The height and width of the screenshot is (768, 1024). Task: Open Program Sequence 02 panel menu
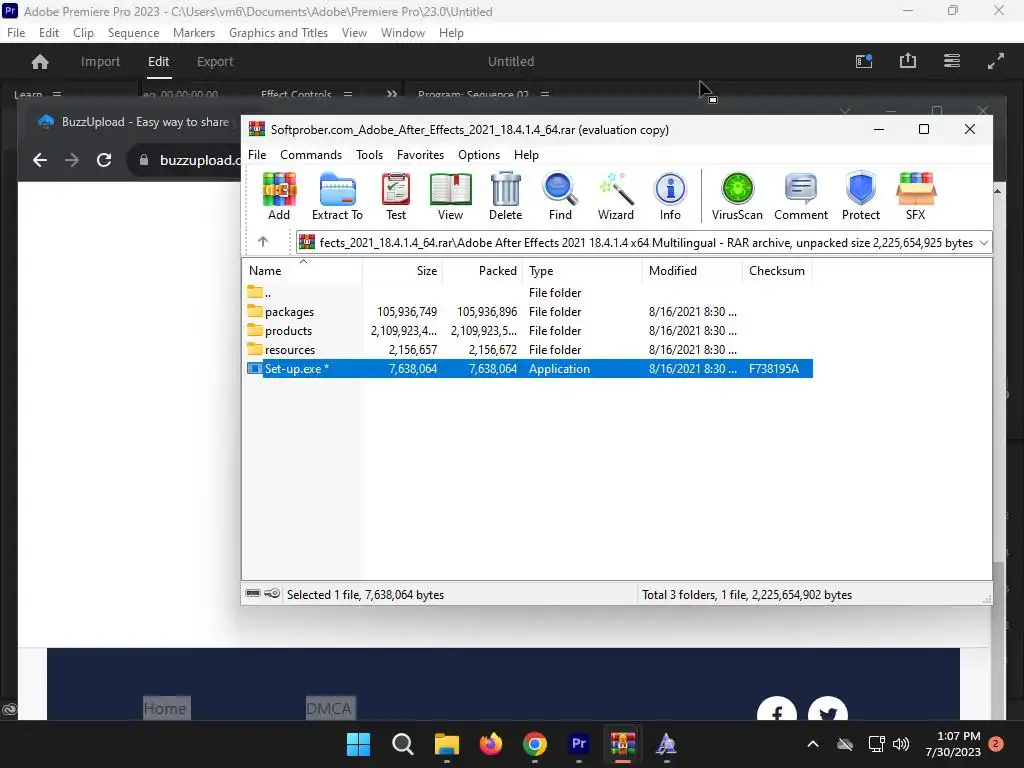click(545, 94)
